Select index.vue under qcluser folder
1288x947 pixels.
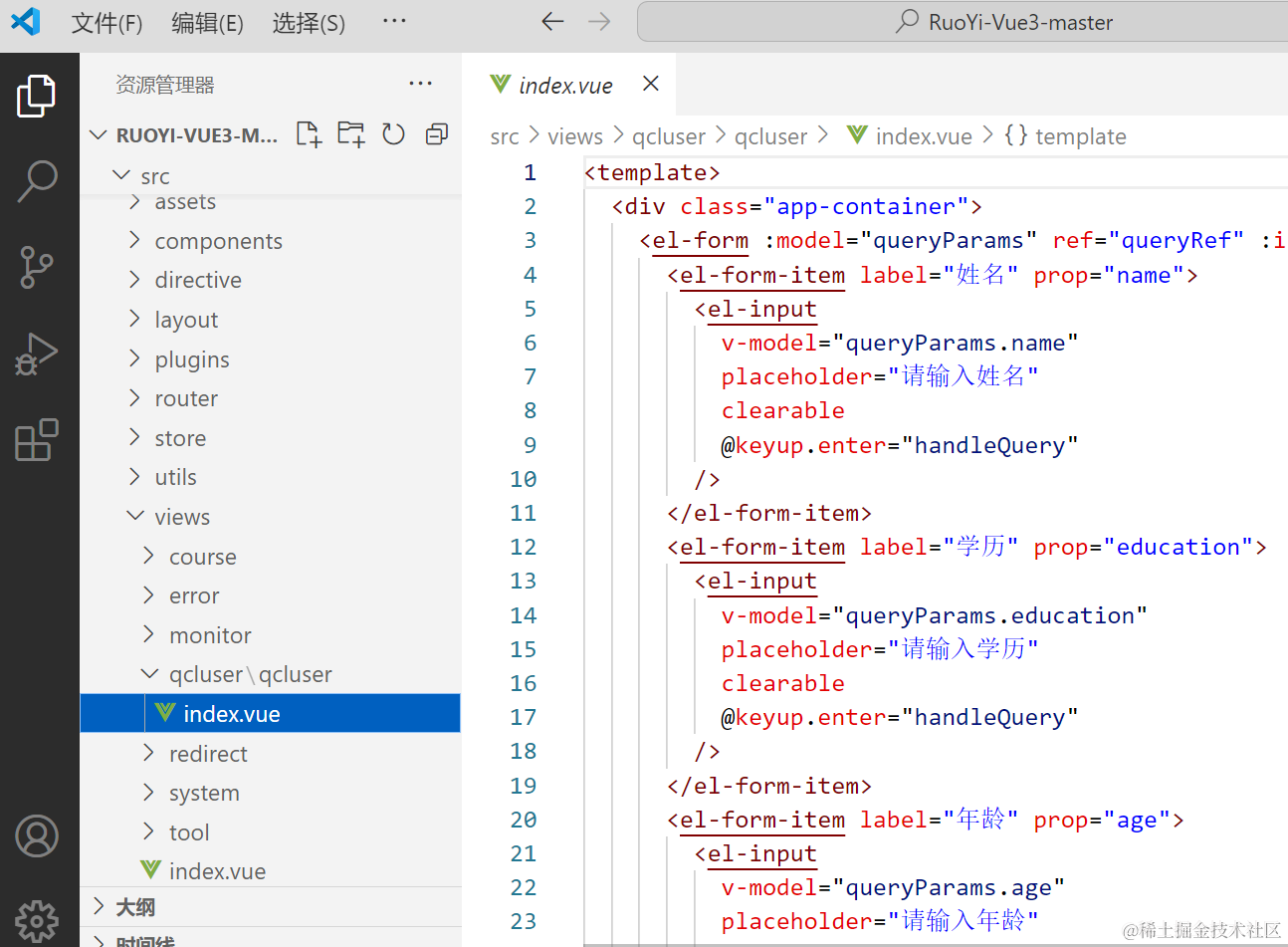231,714
